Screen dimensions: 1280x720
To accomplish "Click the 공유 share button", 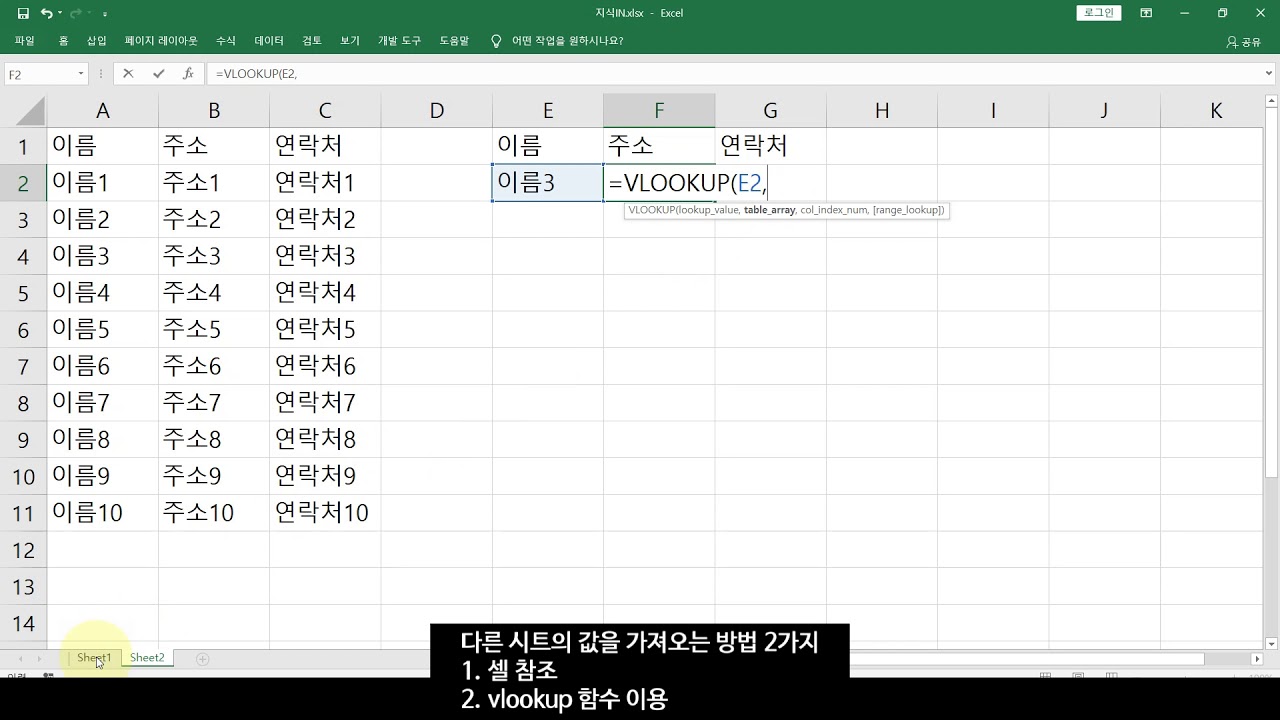I will coord(1244,42).
